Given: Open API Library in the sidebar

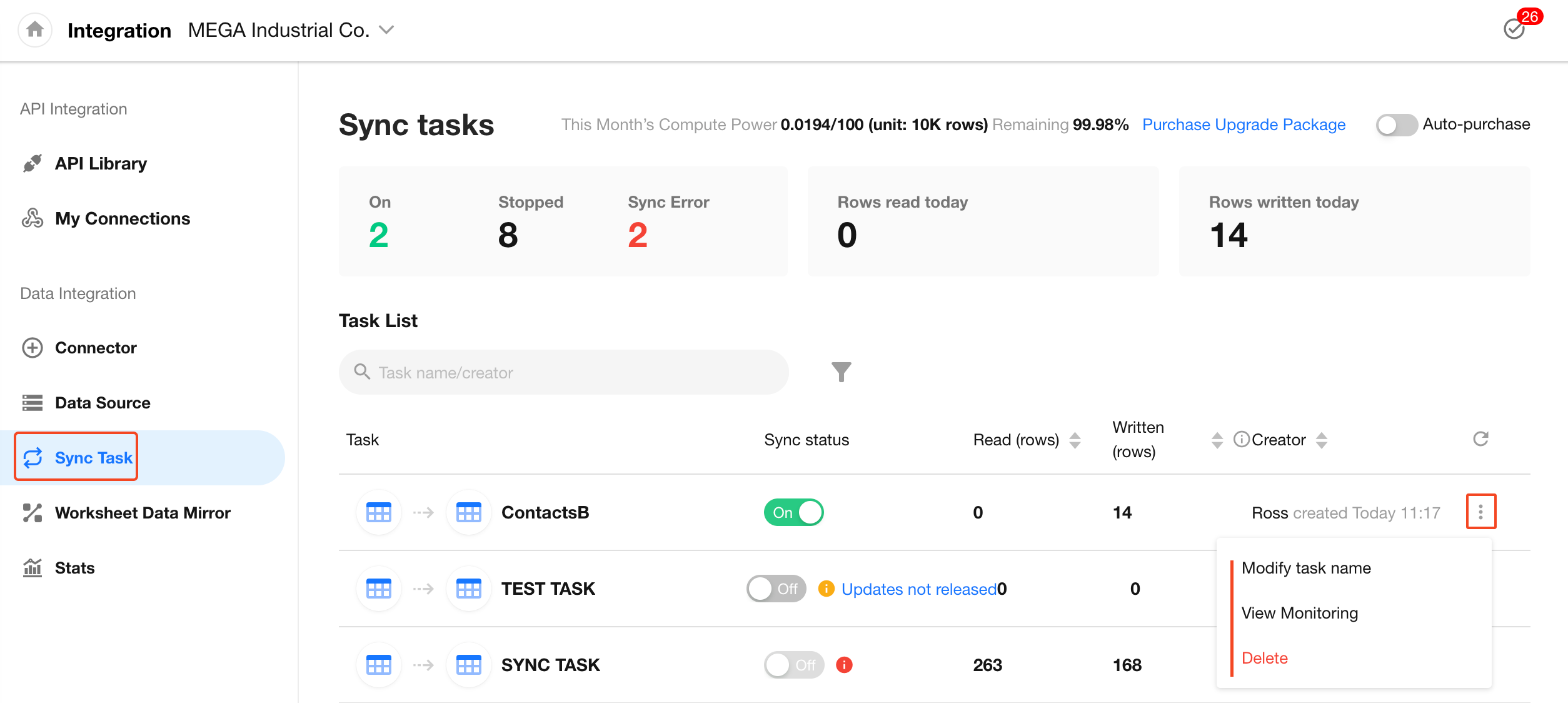Looking at the screenshot, I should pyautogui.click(x=100, y=163).
